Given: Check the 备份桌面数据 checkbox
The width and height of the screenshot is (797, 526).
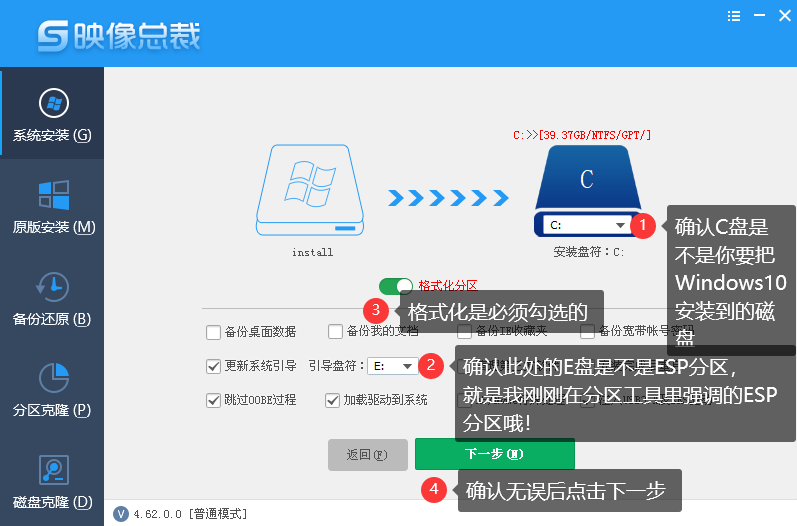Looking at the screenshot, I should pos(213,332).
